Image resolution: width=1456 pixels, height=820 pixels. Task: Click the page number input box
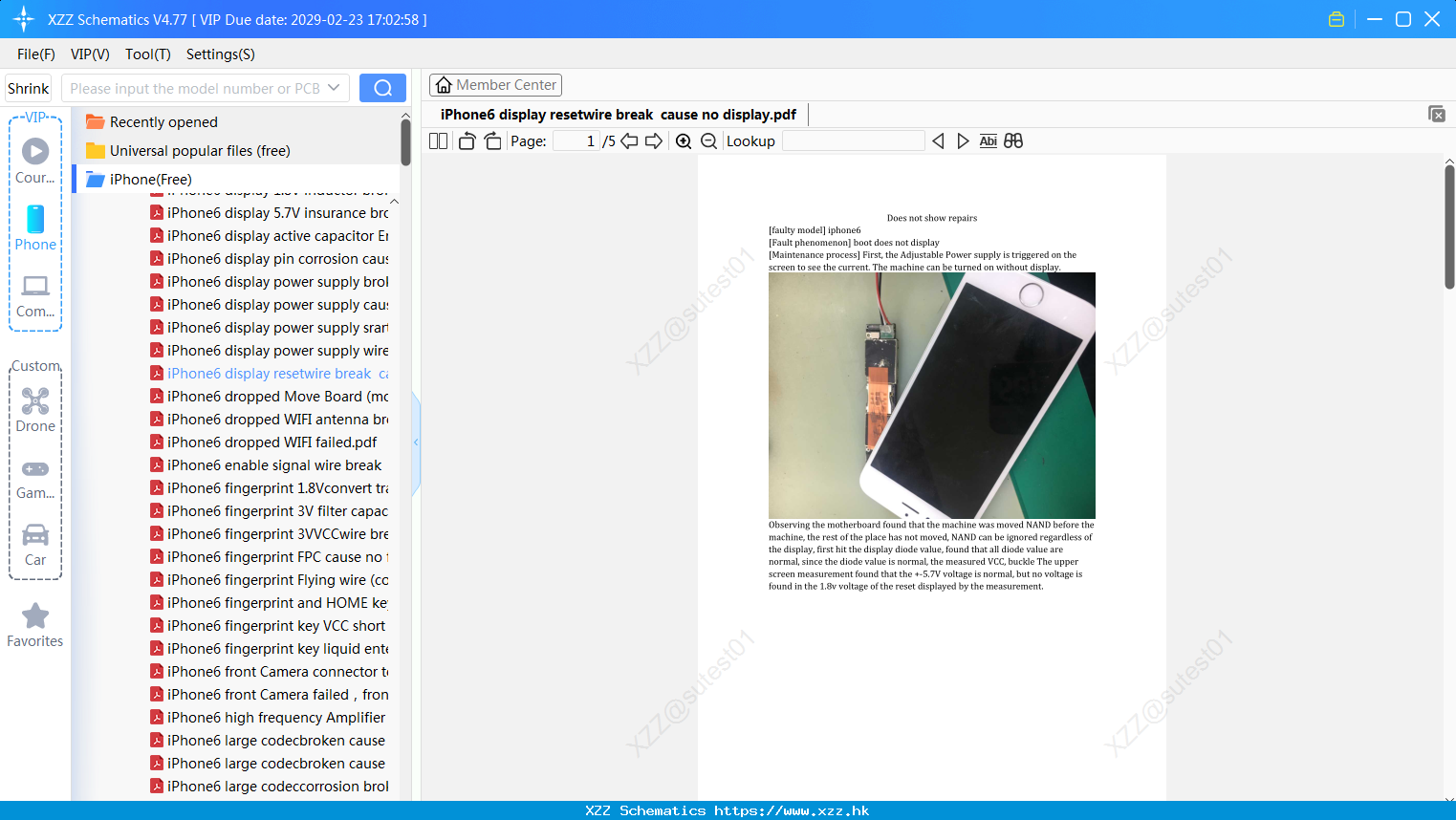point(576,141)
